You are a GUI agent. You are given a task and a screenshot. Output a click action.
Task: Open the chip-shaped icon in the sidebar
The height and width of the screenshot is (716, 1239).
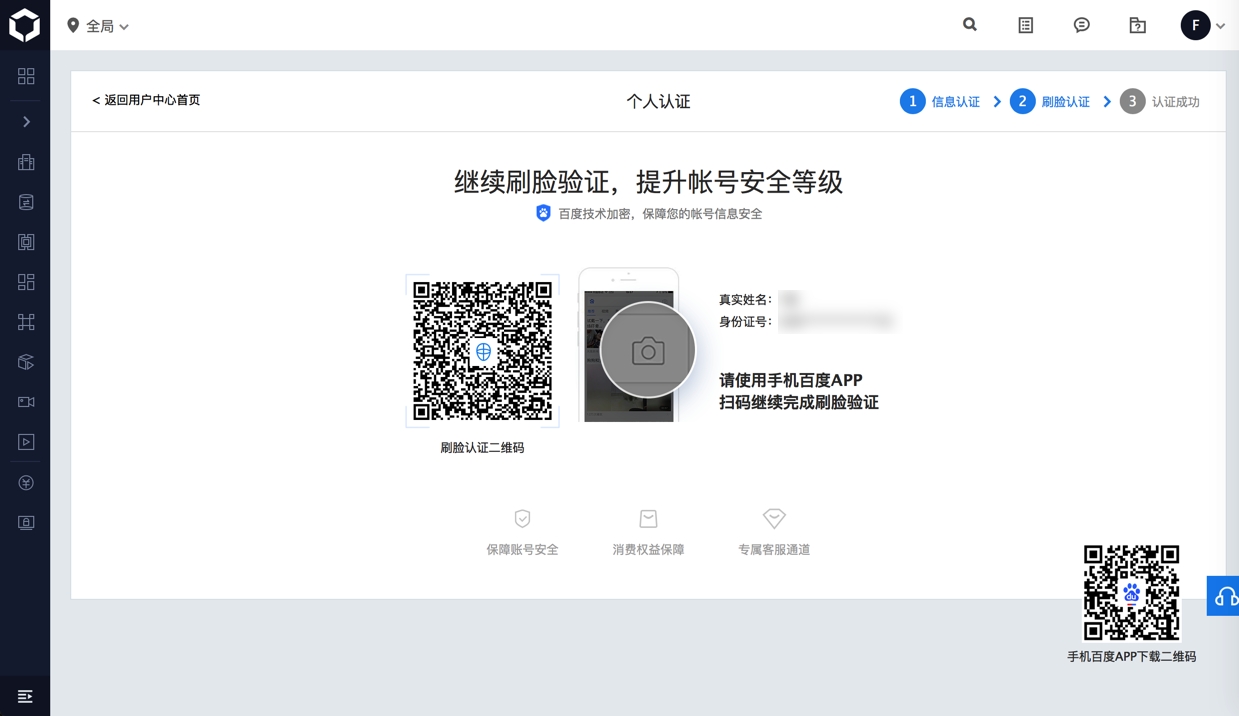(x=26, y=242)
